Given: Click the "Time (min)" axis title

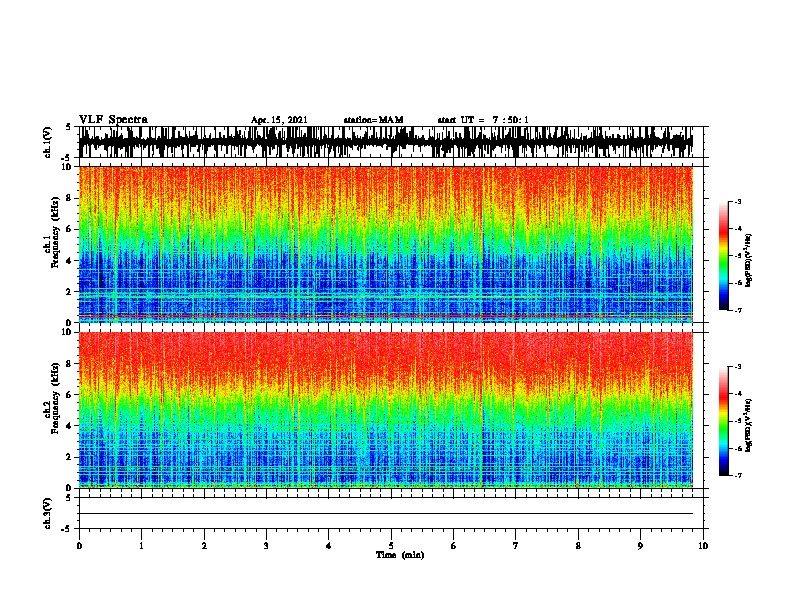Looking at the screenshot, I should pyautogui.click(x=400, y=555).
